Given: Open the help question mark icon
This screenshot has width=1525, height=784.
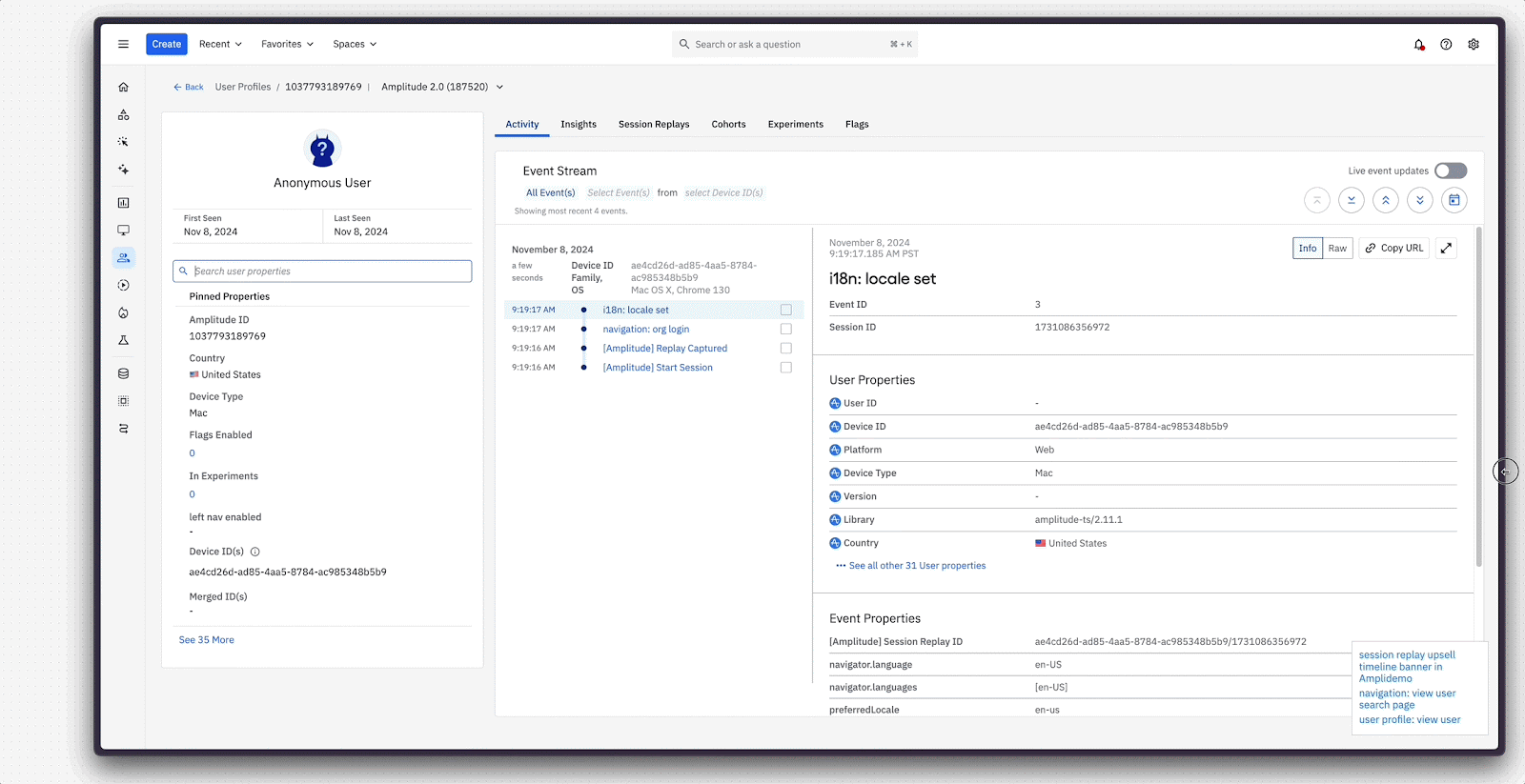Looking at the screenshot, I should 1446,44.
